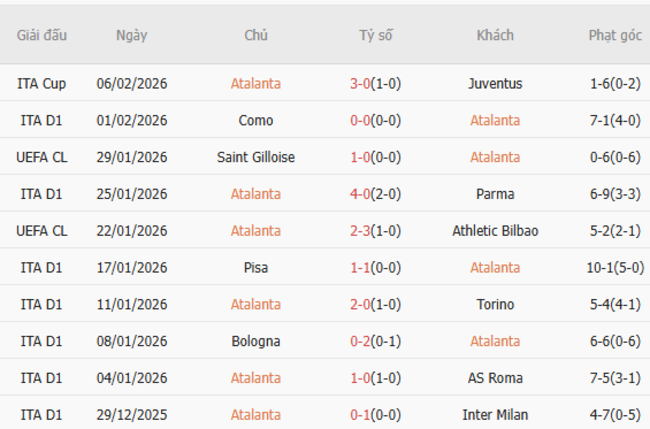Select the 1-1 score of the Pisa match
Viewport: 650px width, 429px height.
point(360,267)
